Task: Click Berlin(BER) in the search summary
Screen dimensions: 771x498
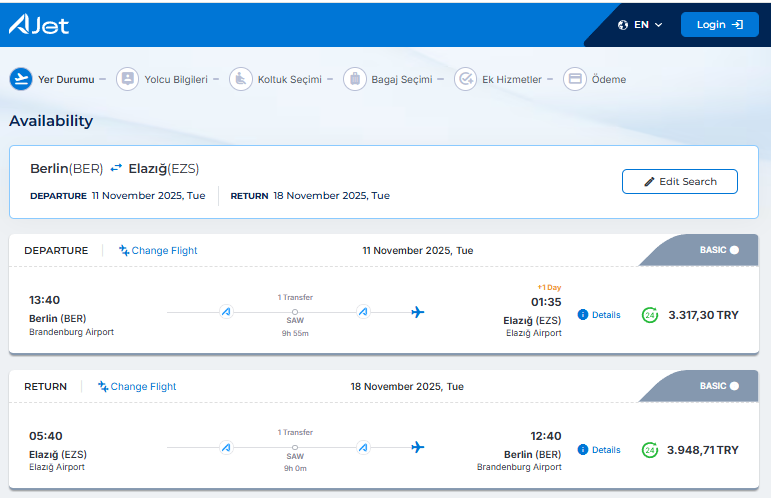Action: pyautogui.click(x=67, y=169)
